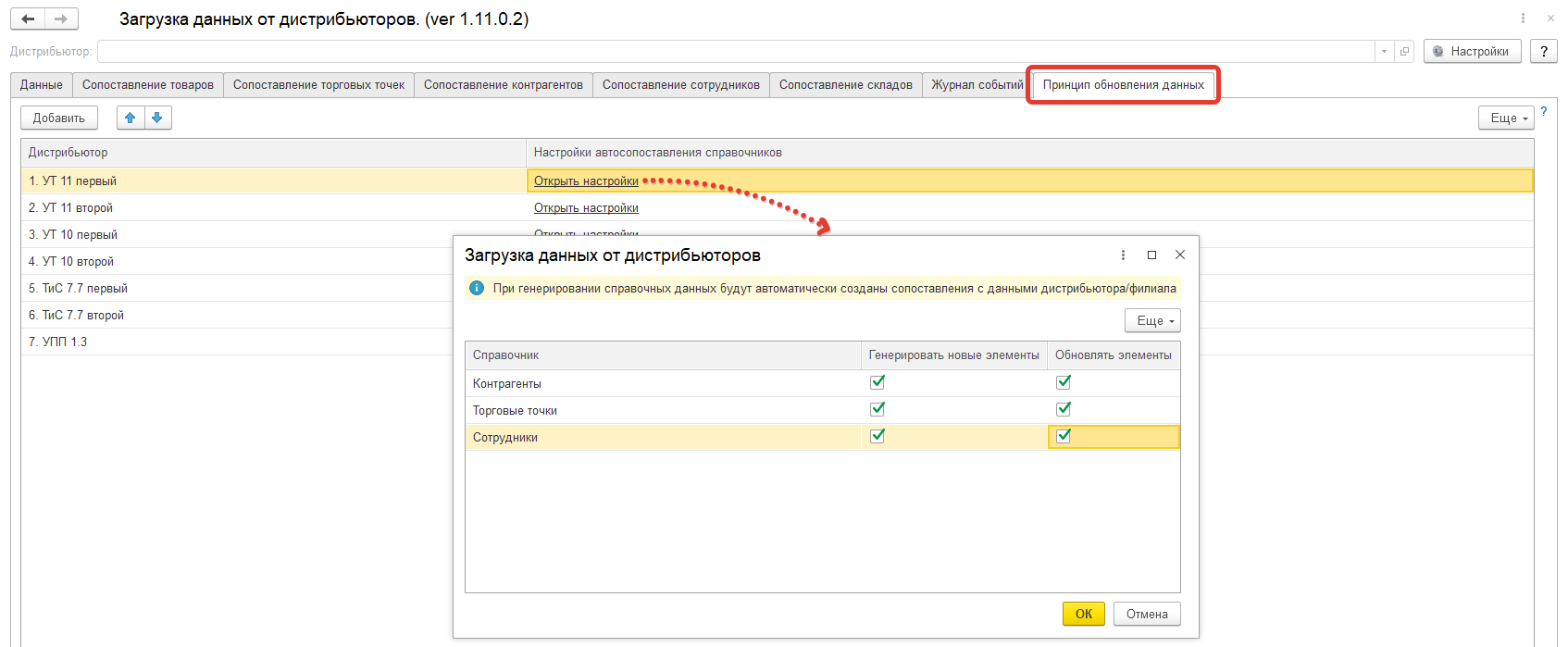Toggle generate new elements for Контрагенты
1568x647 pixels.
coord(877,382)
